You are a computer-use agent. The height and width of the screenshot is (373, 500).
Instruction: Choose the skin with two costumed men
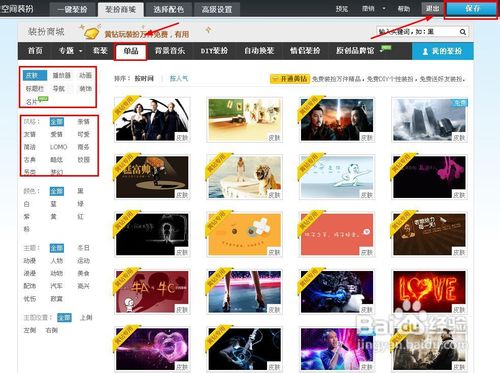[337, 119]
